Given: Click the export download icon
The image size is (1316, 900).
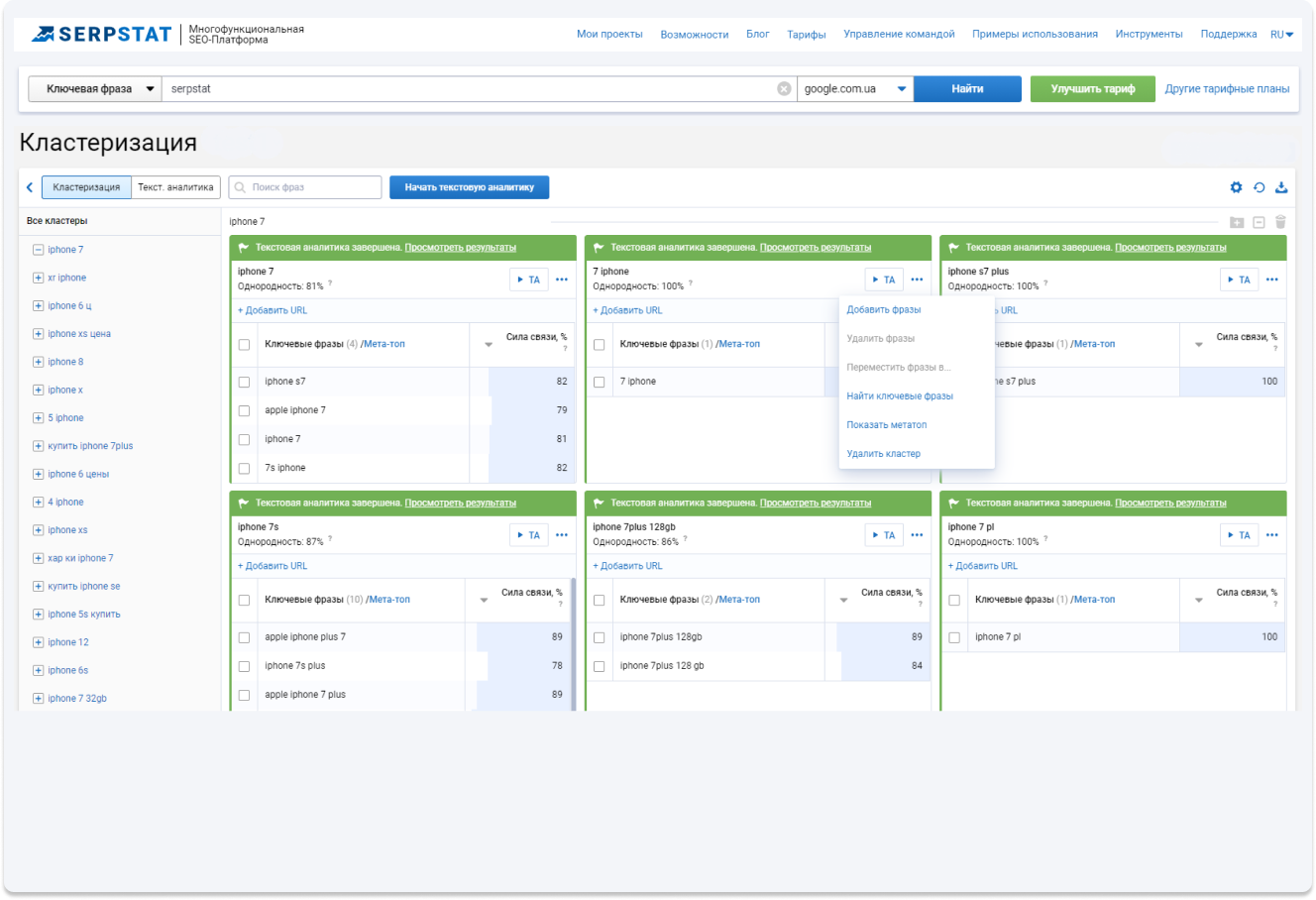Looking at the screenshot, I should (1281, 187).
